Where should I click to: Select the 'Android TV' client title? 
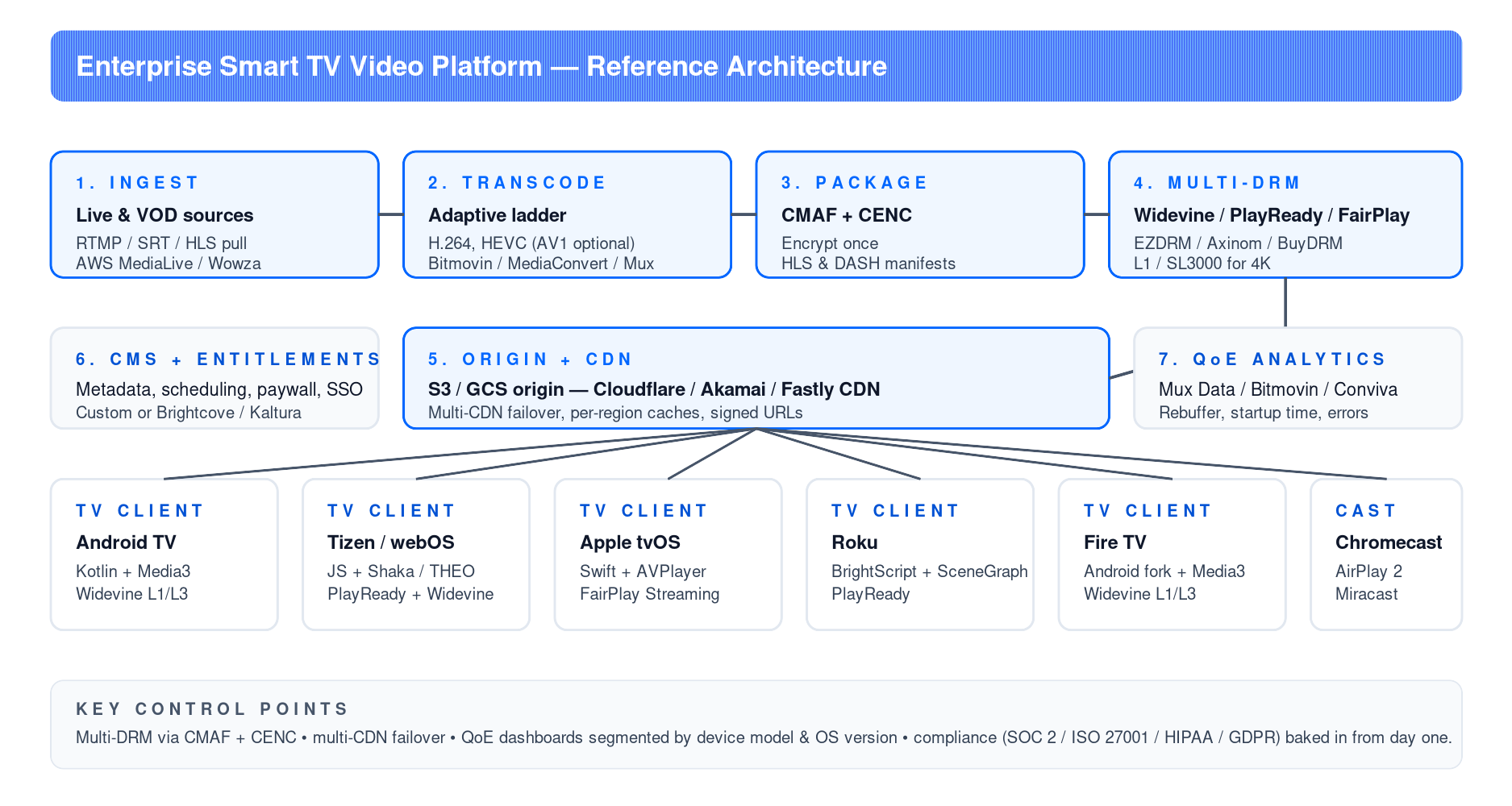click(x=126, y=542)
